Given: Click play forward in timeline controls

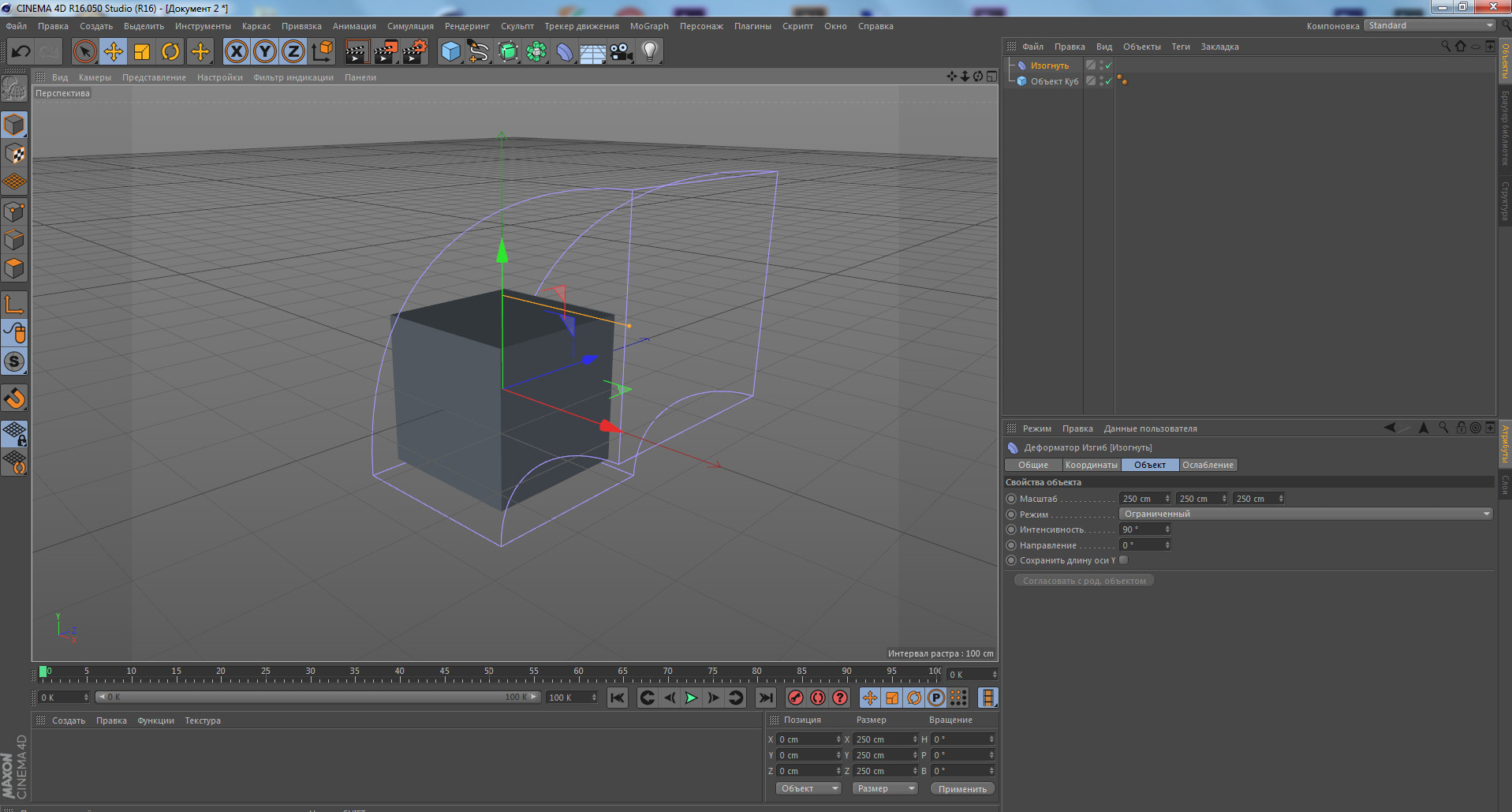Looking at the screenshot, I should (x=691, y=698).
